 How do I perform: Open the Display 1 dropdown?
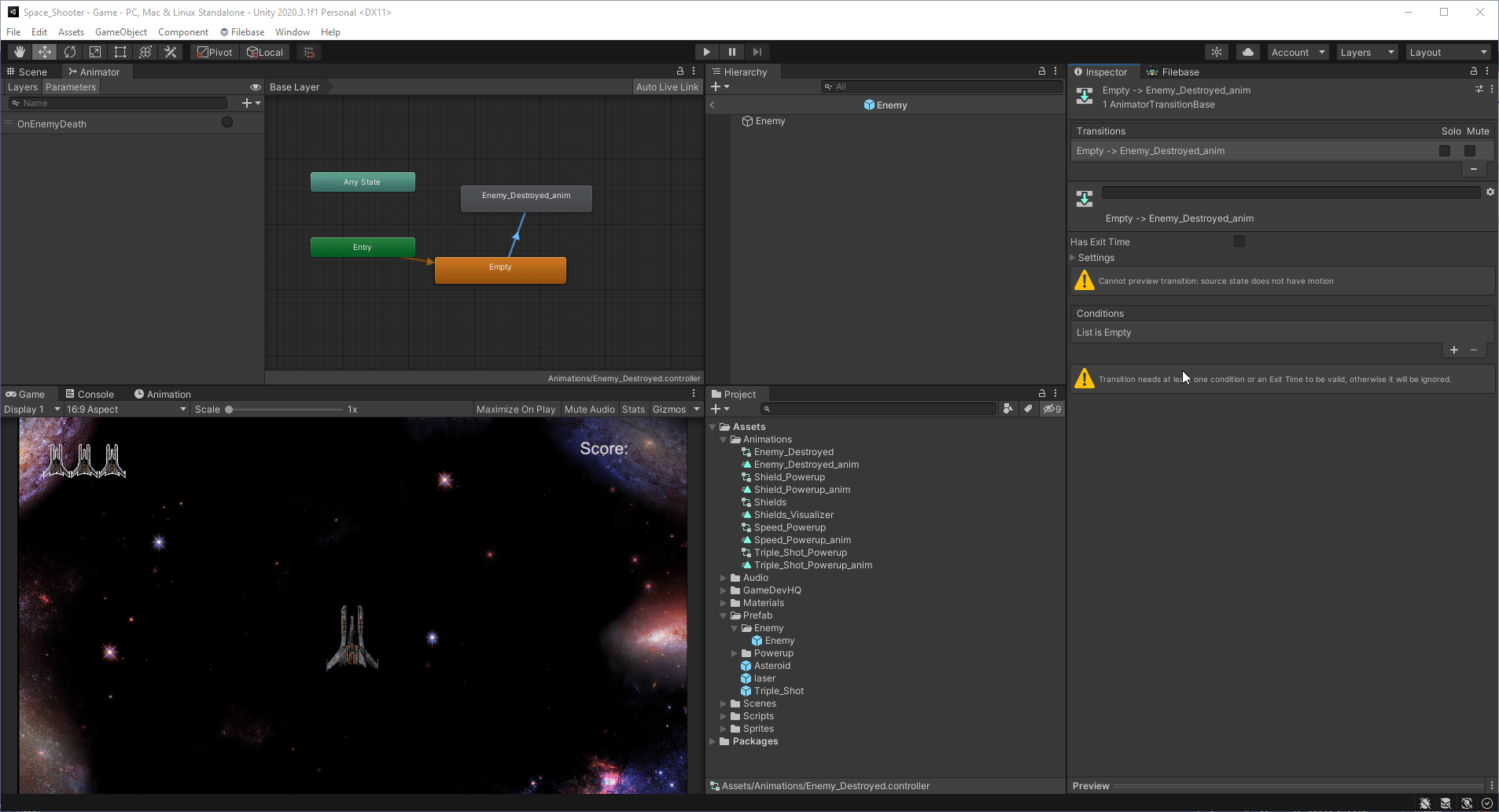32,409
